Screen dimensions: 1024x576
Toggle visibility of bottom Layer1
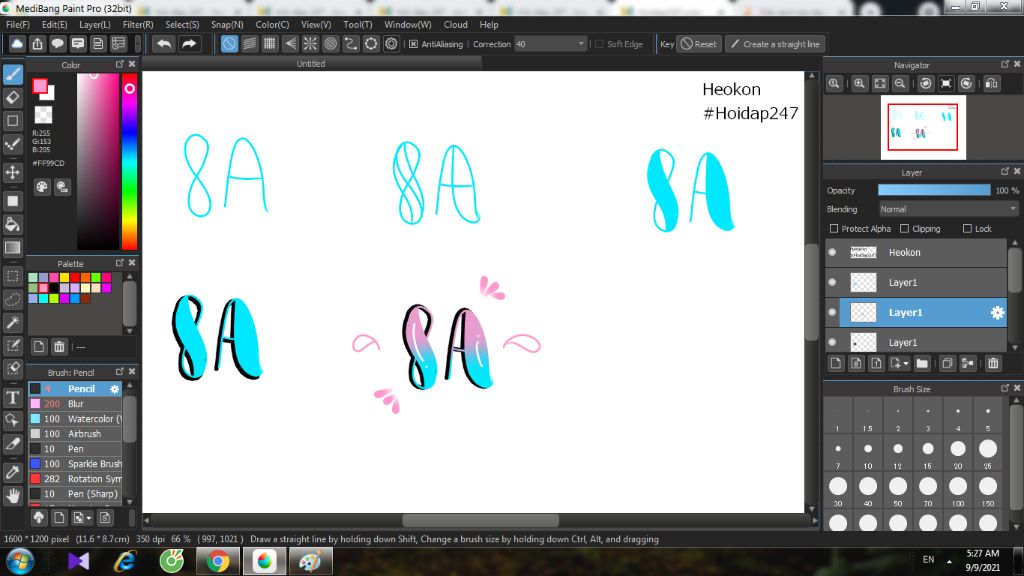(833, 342)
